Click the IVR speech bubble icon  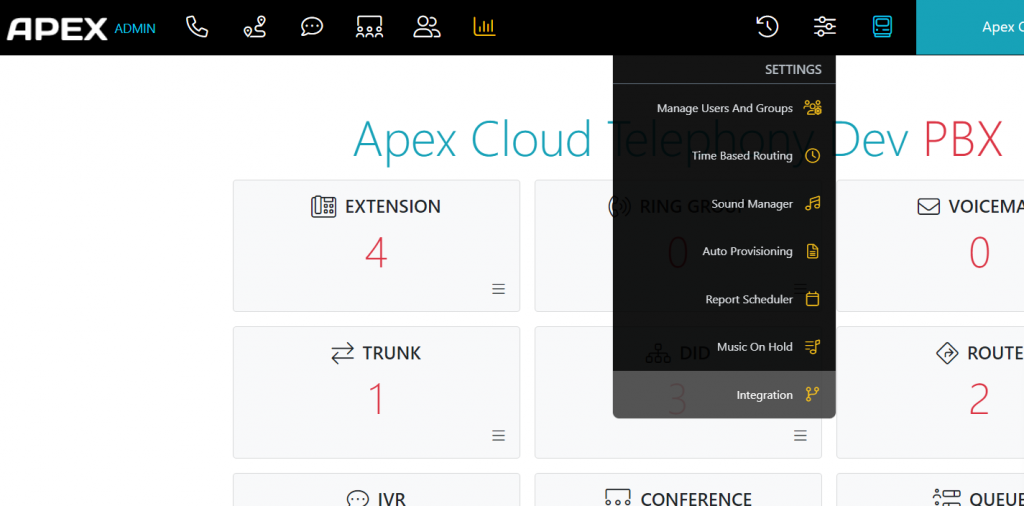[x=358, y=499]
